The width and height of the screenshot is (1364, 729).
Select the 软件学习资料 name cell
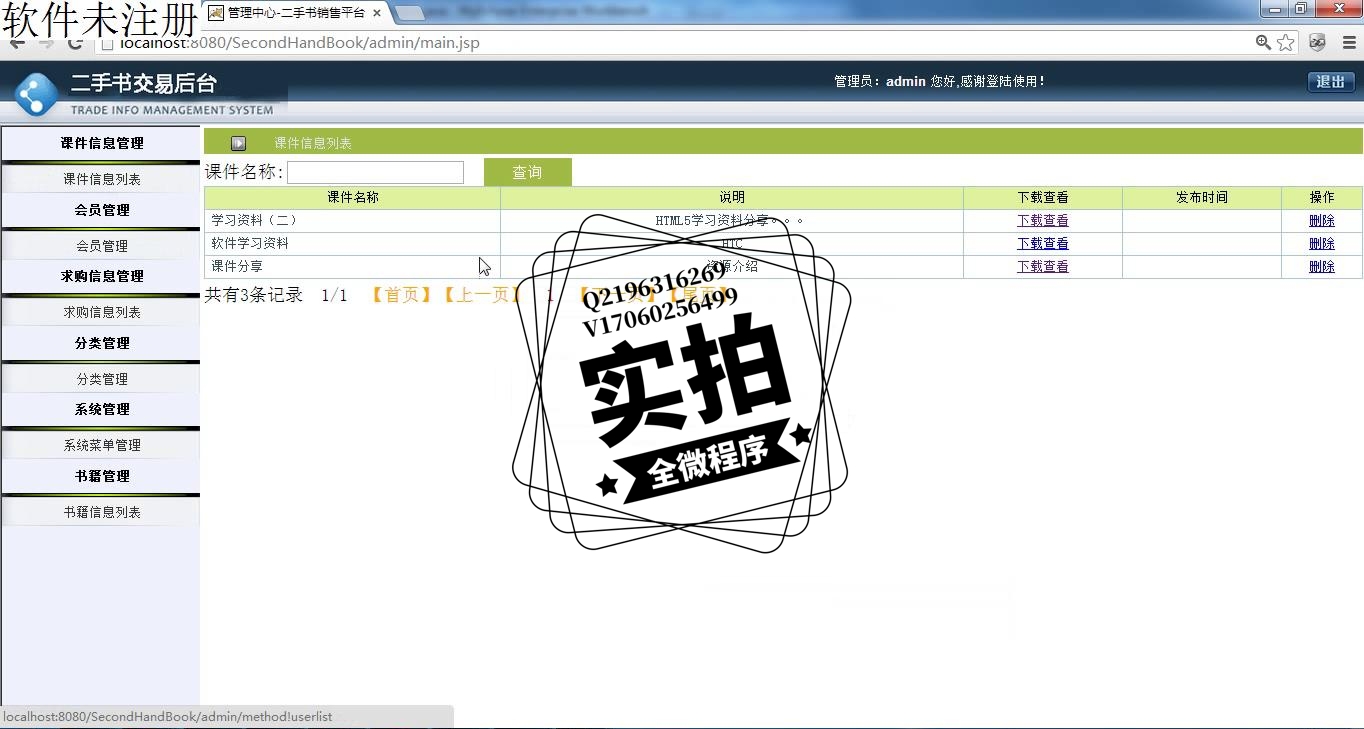click(x=353, y=243)
